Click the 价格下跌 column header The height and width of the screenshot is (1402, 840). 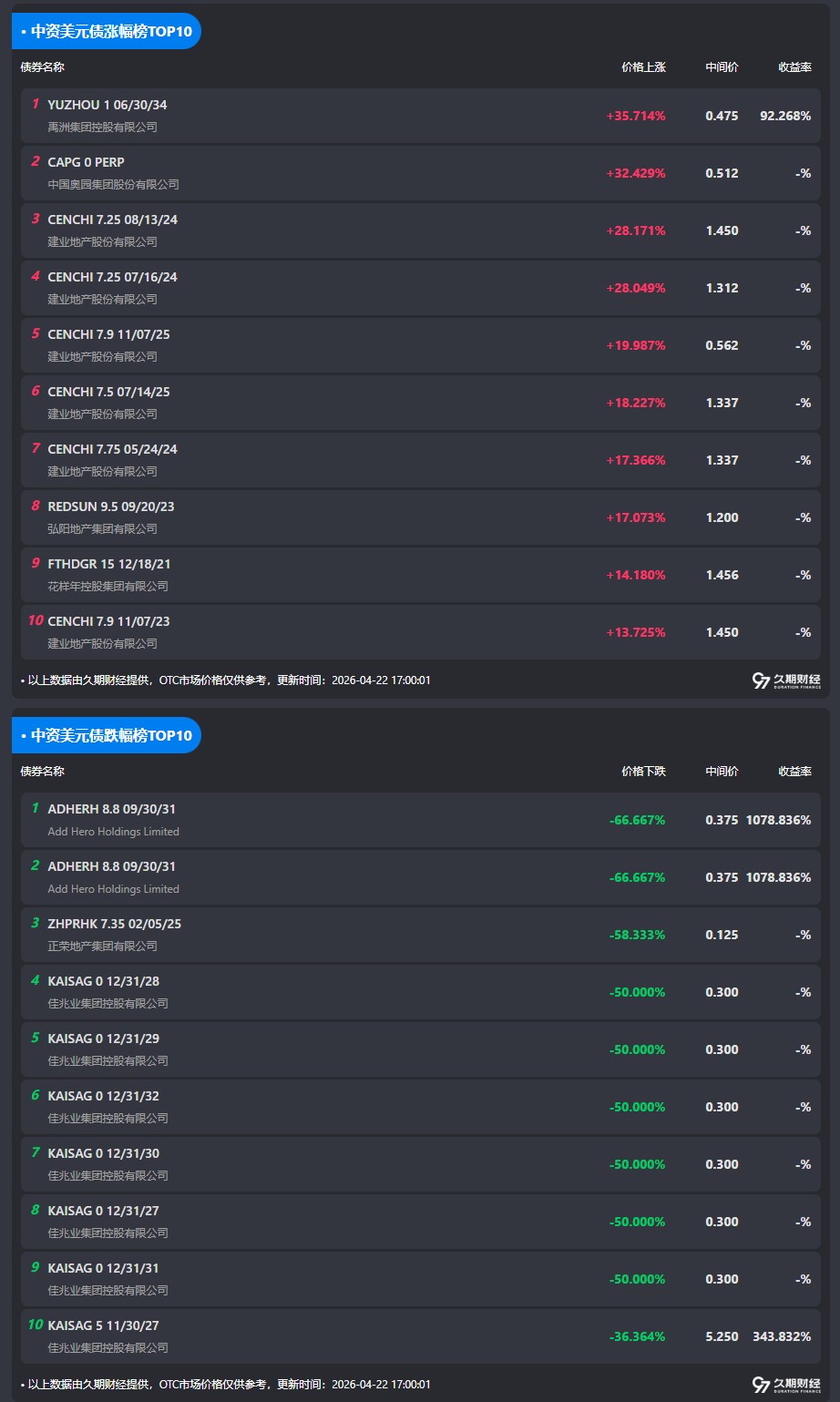pos(643,772)
